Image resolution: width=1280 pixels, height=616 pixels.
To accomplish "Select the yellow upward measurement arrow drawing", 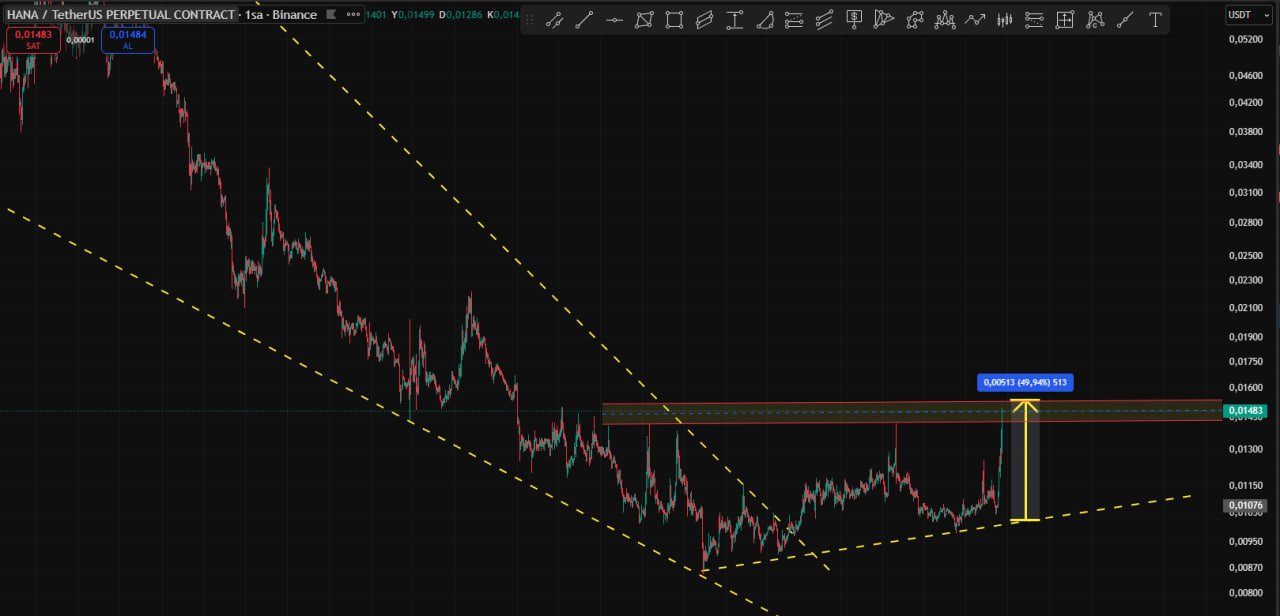I will [1025, 460].
